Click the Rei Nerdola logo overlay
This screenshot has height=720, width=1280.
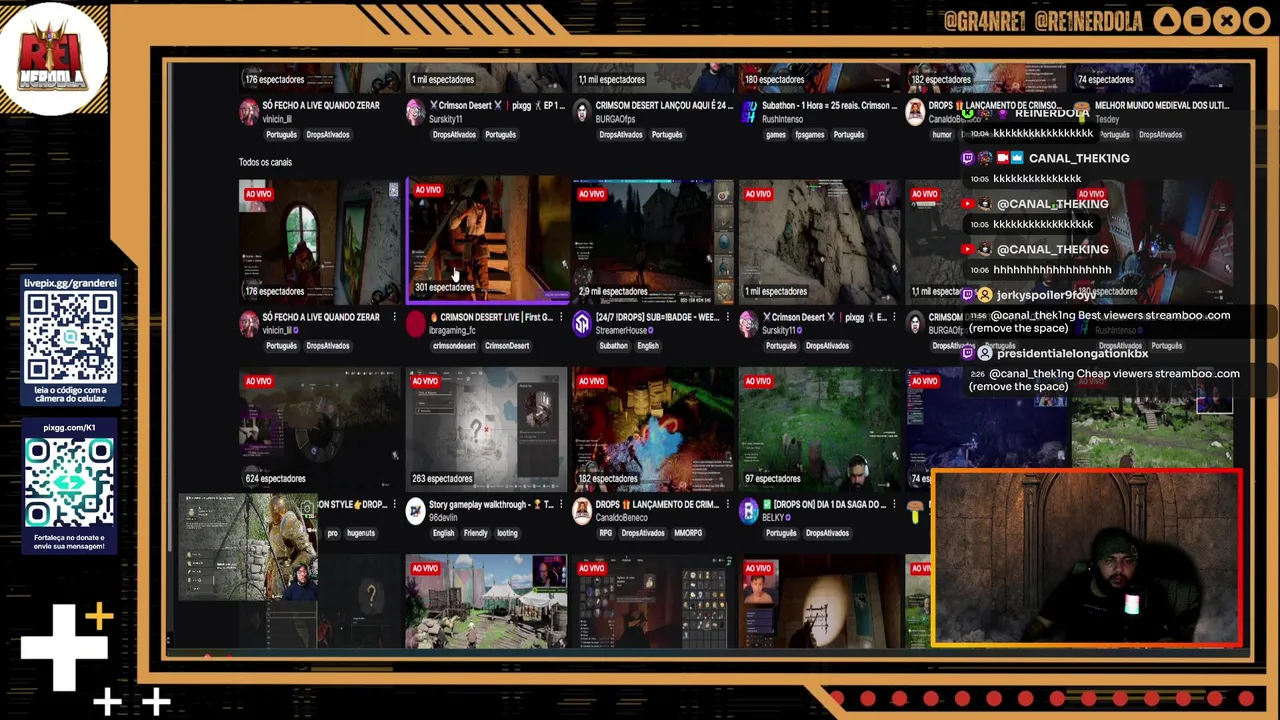pyautogui.click(x=55, y=58)
